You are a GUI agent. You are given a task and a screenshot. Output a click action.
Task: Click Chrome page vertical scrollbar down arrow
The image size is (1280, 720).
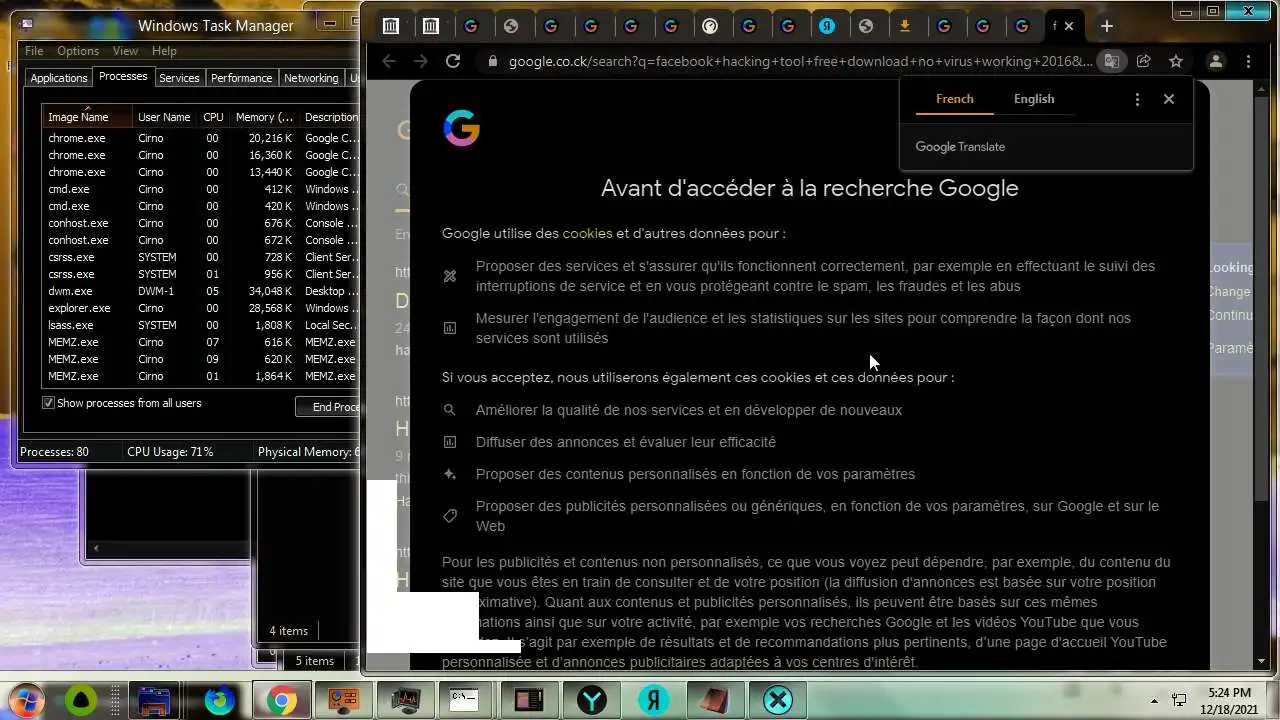coord(1262,661)
